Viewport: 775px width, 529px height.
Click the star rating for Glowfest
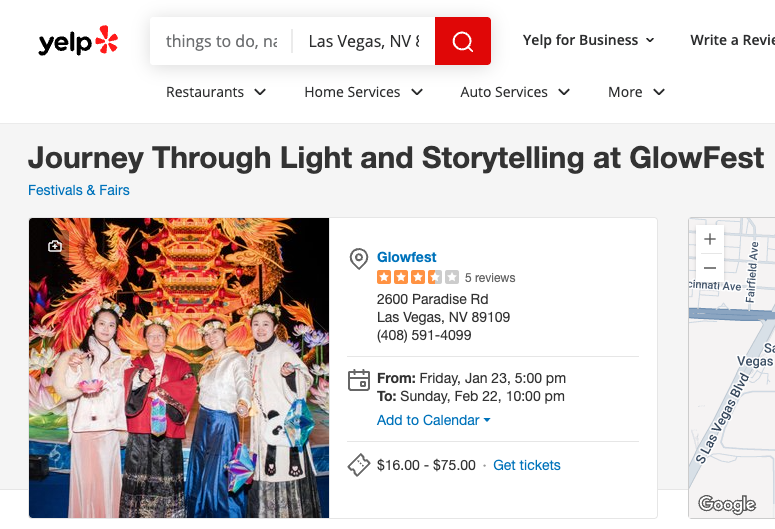pos(417,277)
